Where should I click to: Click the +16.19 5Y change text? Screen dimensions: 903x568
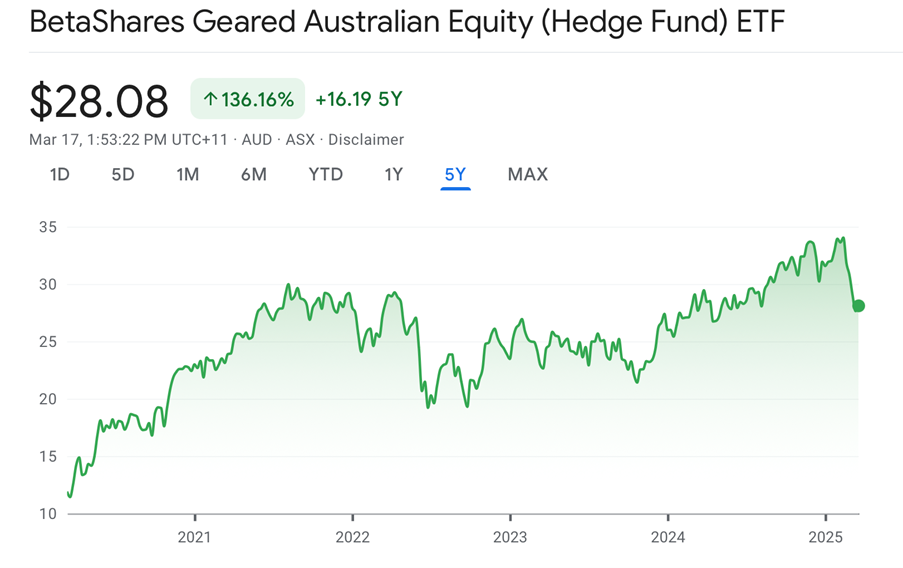pos(358,100)
